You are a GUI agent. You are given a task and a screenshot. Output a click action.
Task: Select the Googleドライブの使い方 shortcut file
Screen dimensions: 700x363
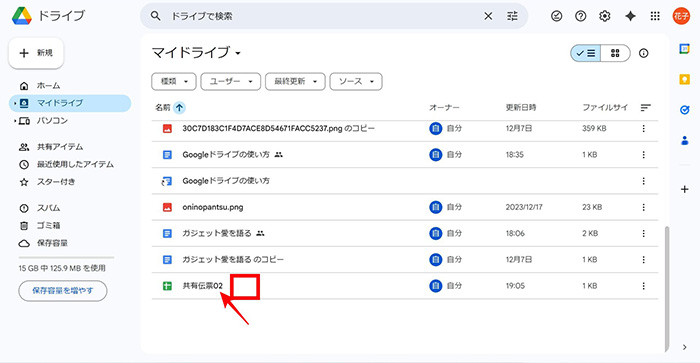pyautogui.click(x=405, y=181)
